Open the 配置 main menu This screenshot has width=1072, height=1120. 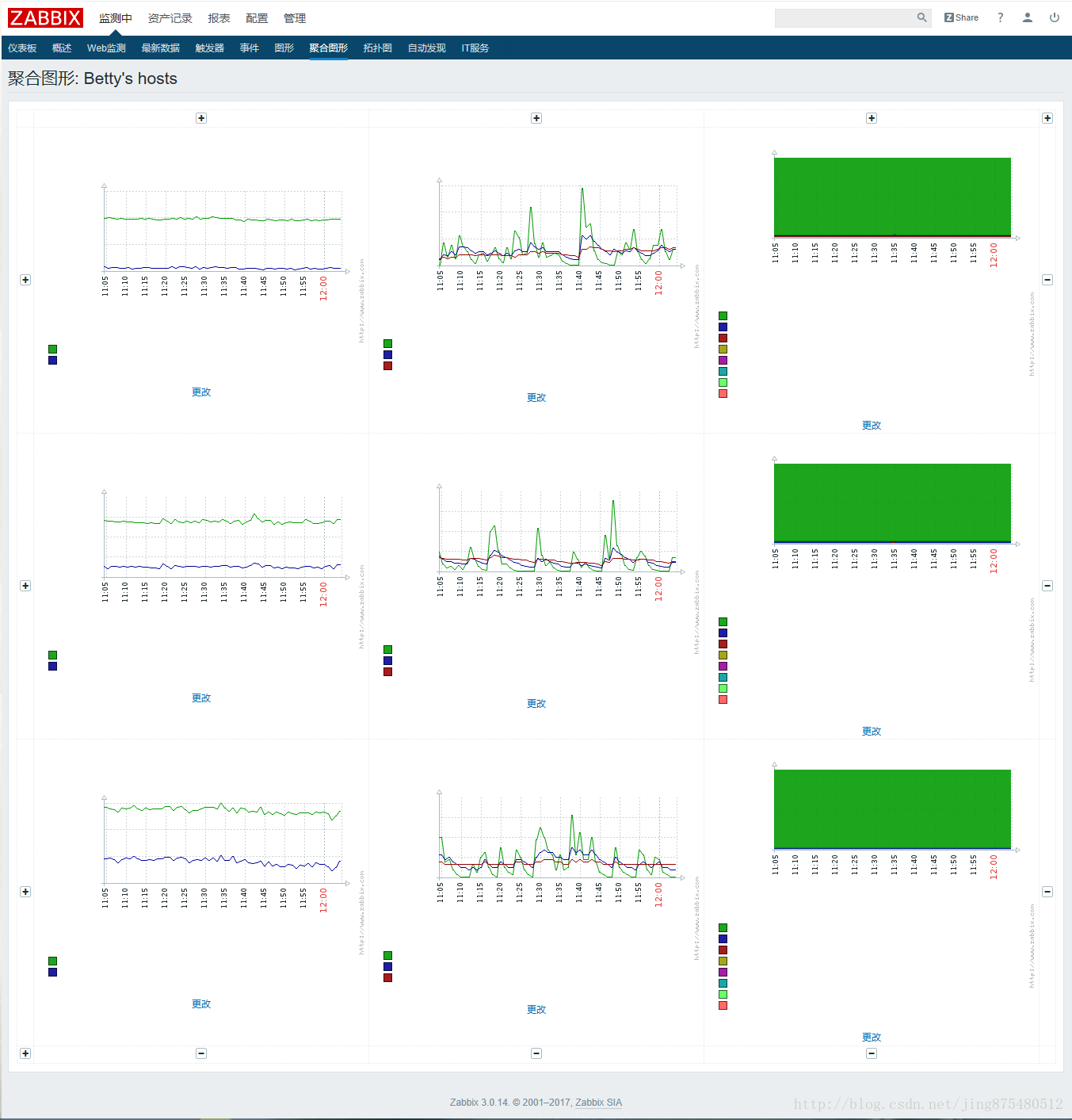click(257, 18)
